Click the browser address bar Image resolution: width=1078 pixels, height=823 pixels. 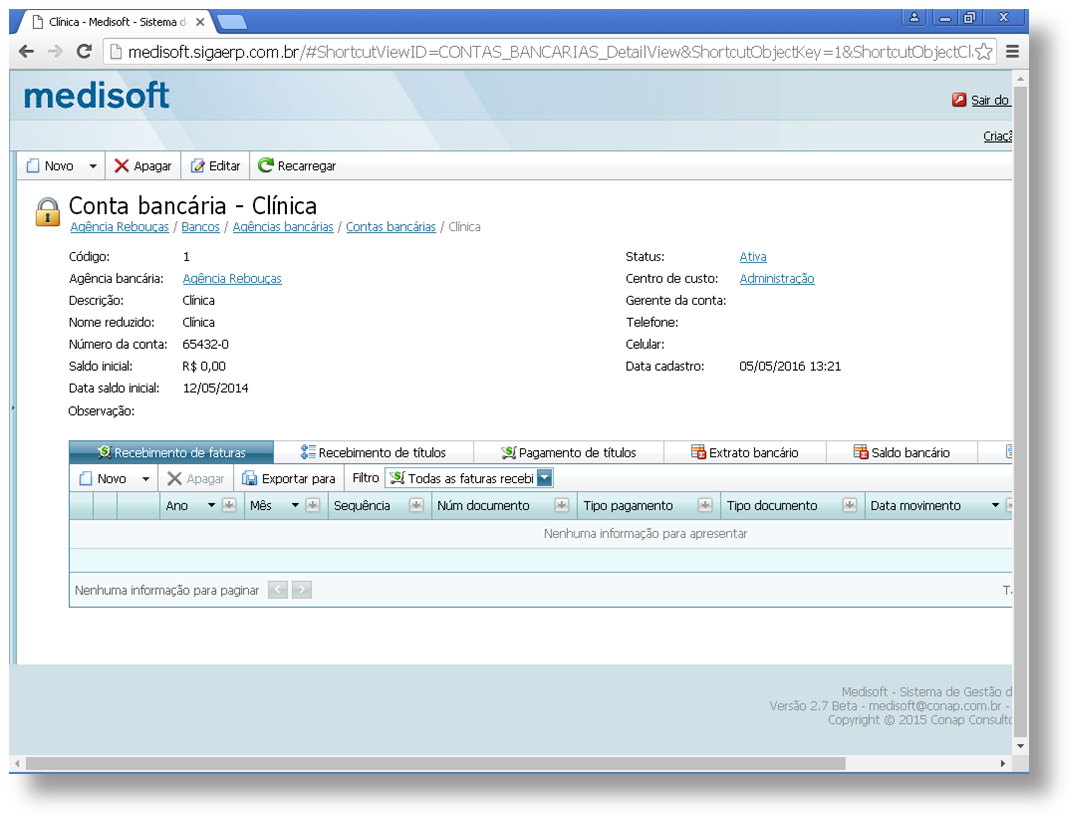pos(550,52)
